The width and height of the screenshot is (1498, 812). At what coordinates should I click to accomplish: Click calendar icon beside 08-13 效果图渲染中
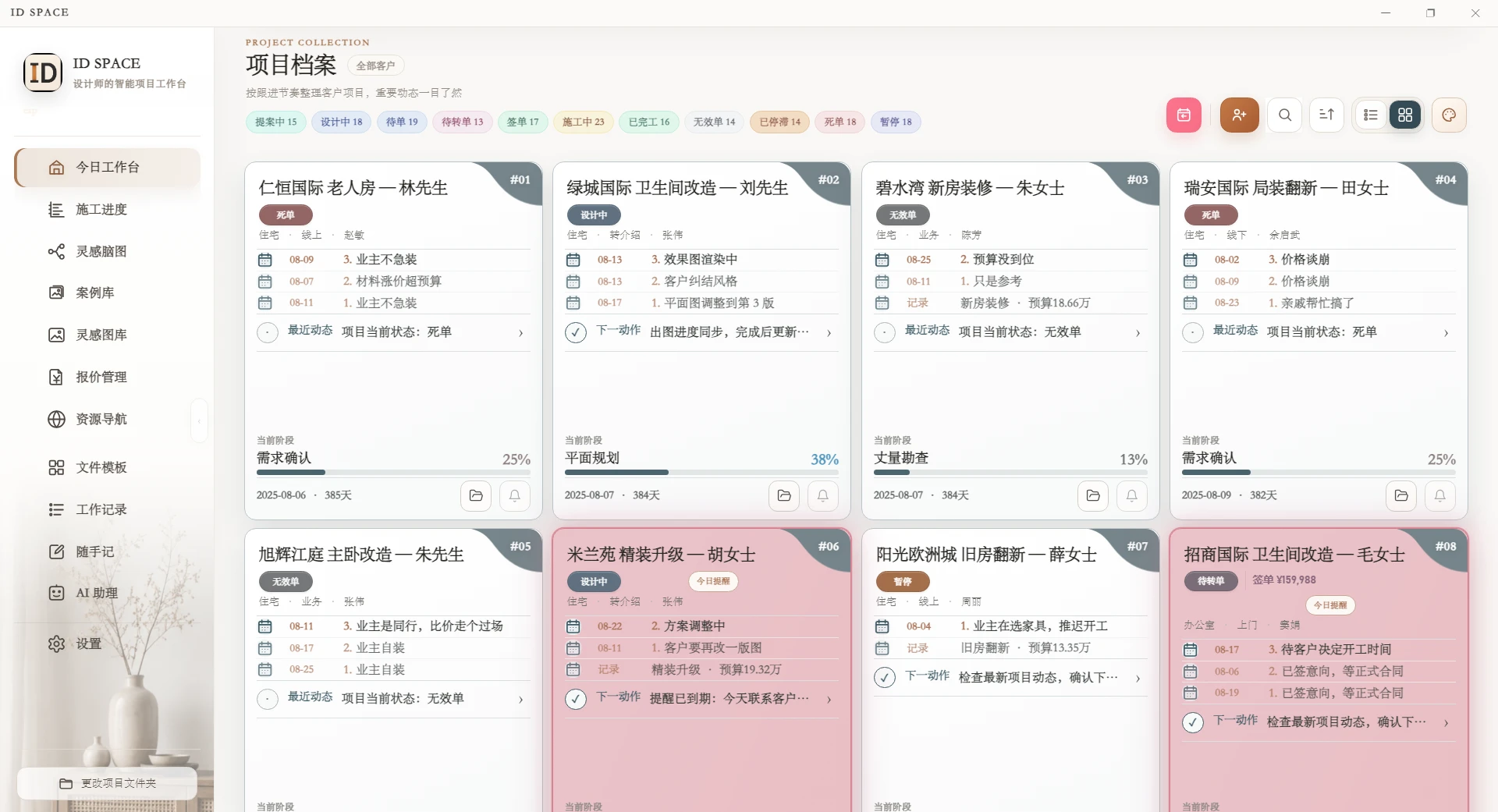(x=573, y=260)
